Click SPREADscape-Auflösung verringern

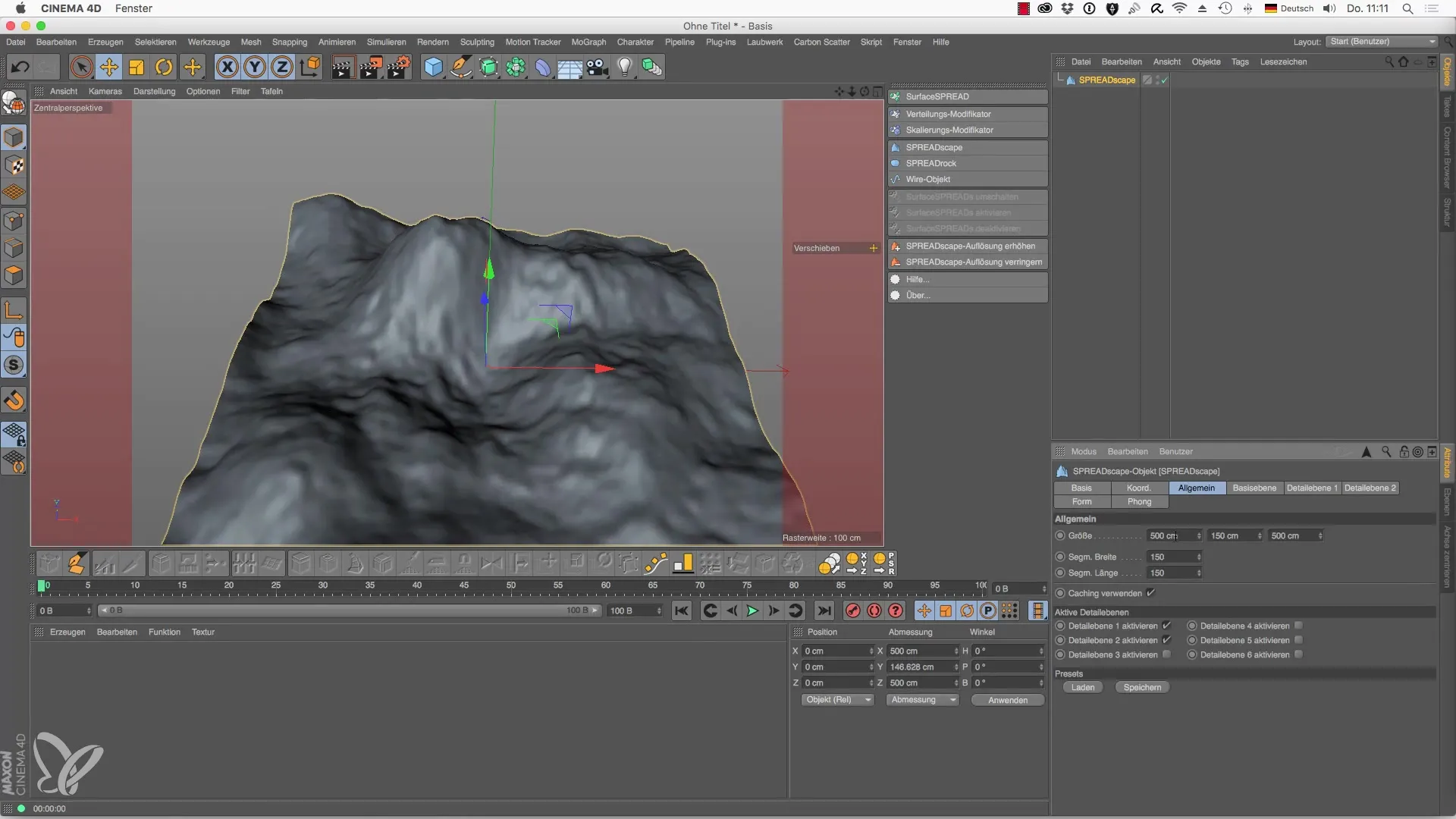coord(968,262)
